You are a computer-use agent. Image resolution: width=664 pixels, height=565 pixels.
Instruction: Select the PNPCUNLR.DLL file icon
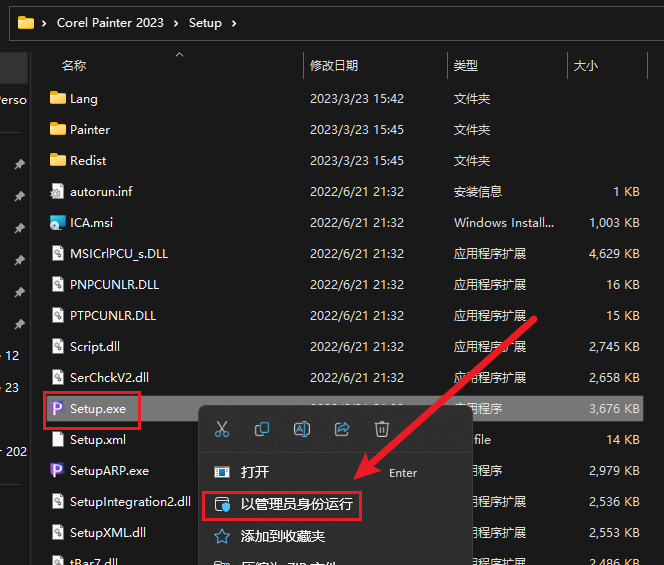[58, 284]
